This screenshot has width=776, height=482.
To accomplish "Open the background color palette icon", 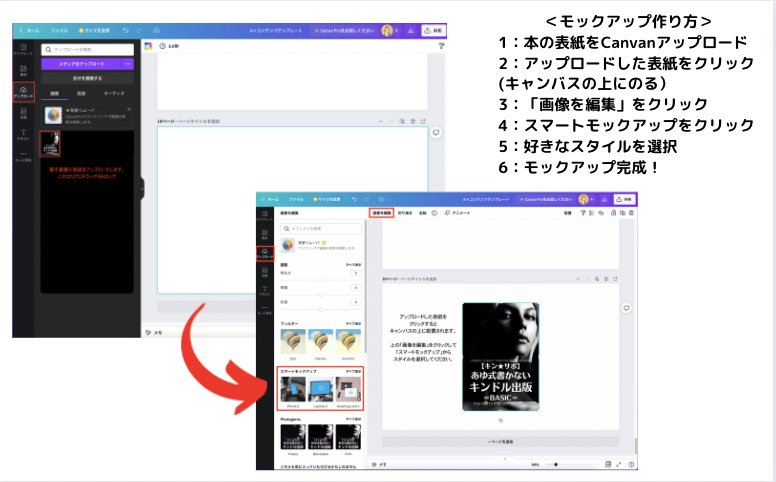I will click(148, 46).
